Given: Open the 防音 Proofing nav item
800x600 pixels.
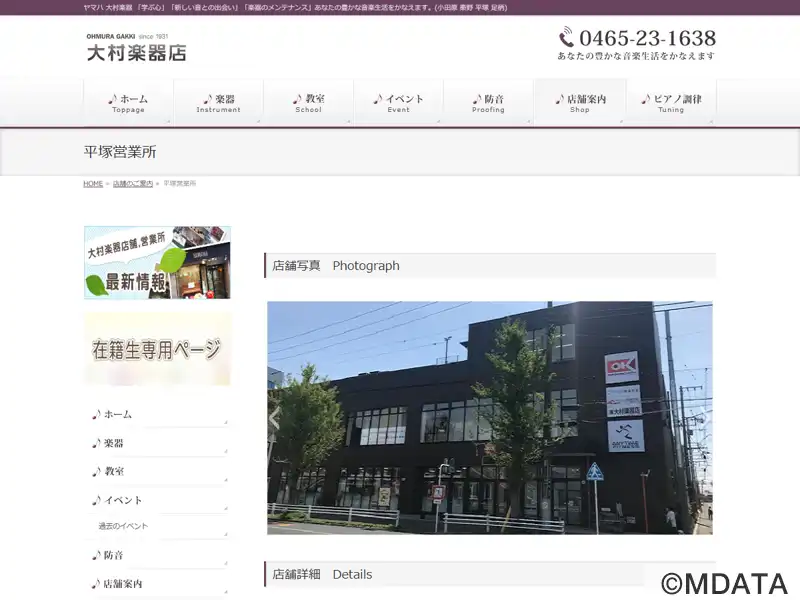Looking at the screenshot, I should (x=488, y=102).
